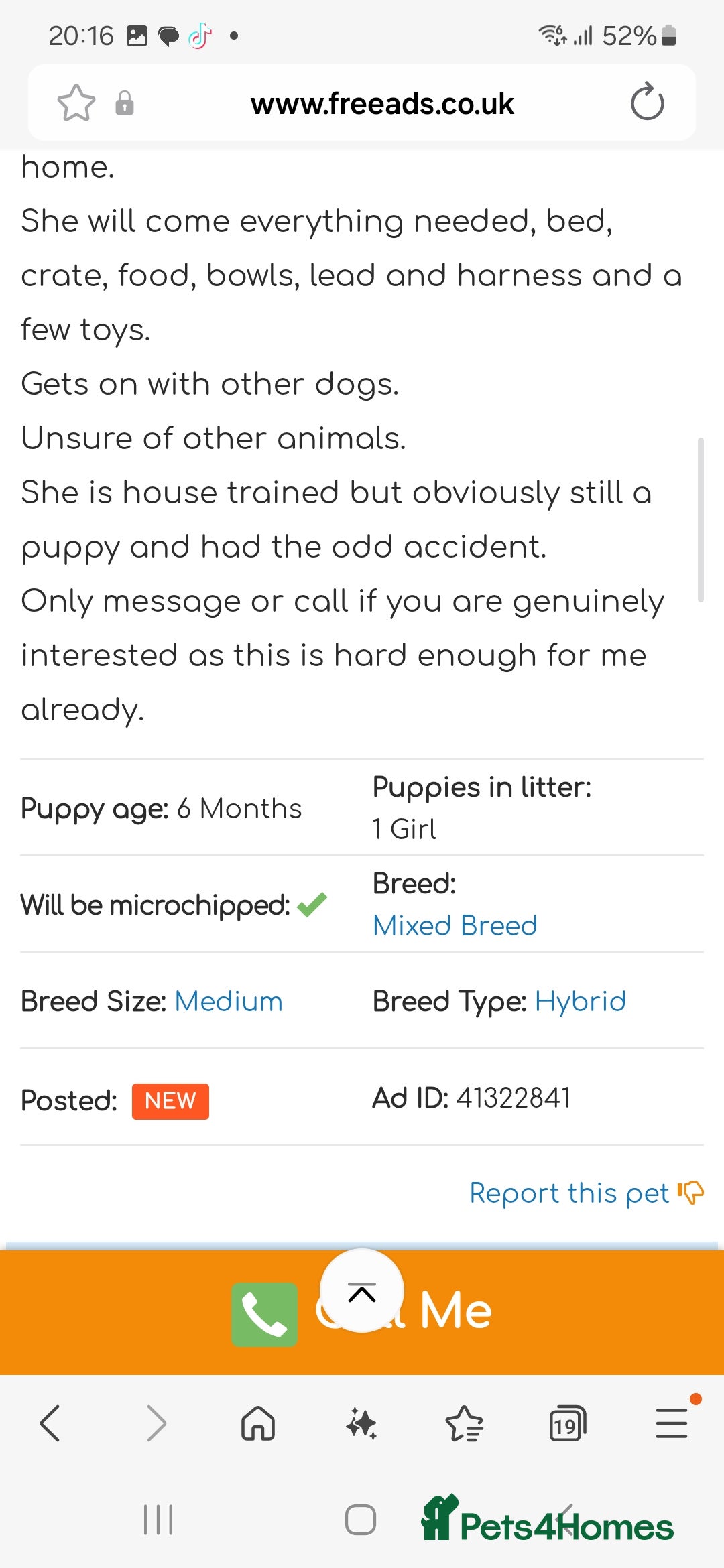Open the tab switcher showing 19 tabs

coord(568,1424)
